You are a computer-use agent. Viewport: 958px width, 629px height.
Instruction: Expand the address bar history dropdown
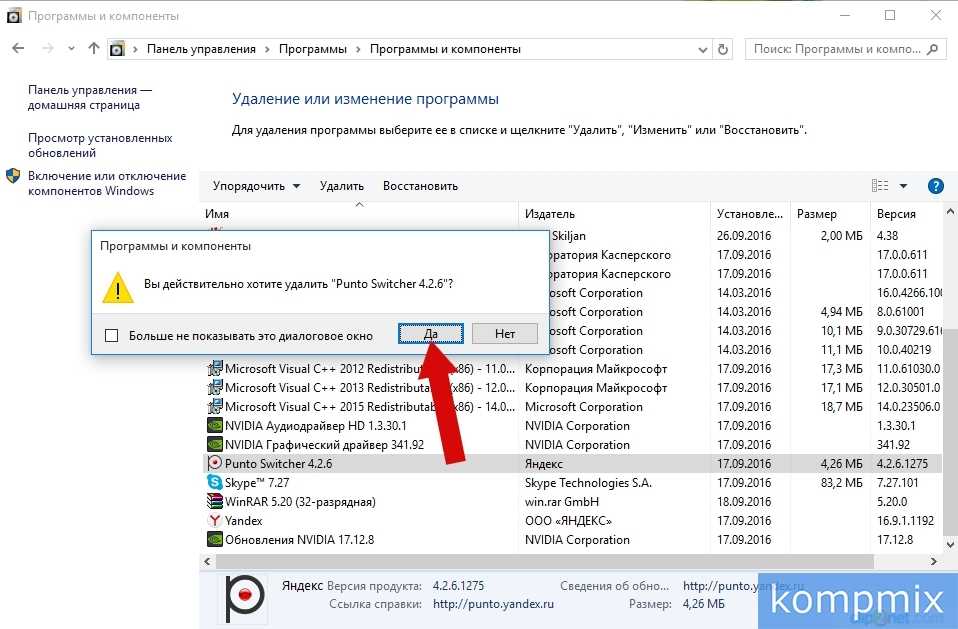pyautogui.click(x=703, y=49)
